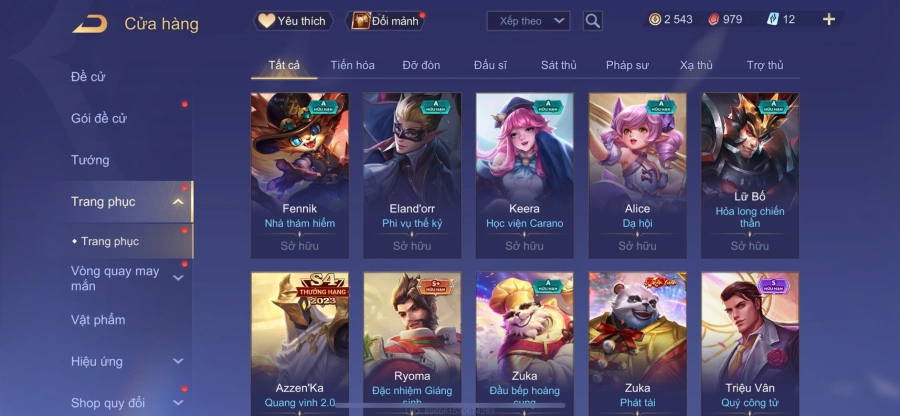The width and height of the screenshot is (900, 416).
Task: Open Yêu thích favorites heart
Action: (x=266, y=21)
